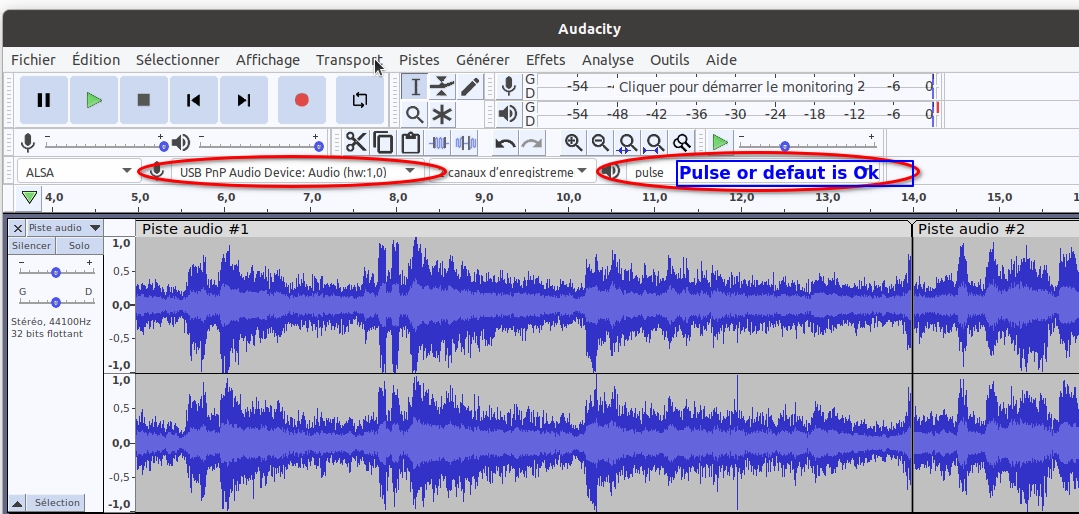Open the Aide menu
Viewport: 1079px width, 514px height.
coord(721,60)
